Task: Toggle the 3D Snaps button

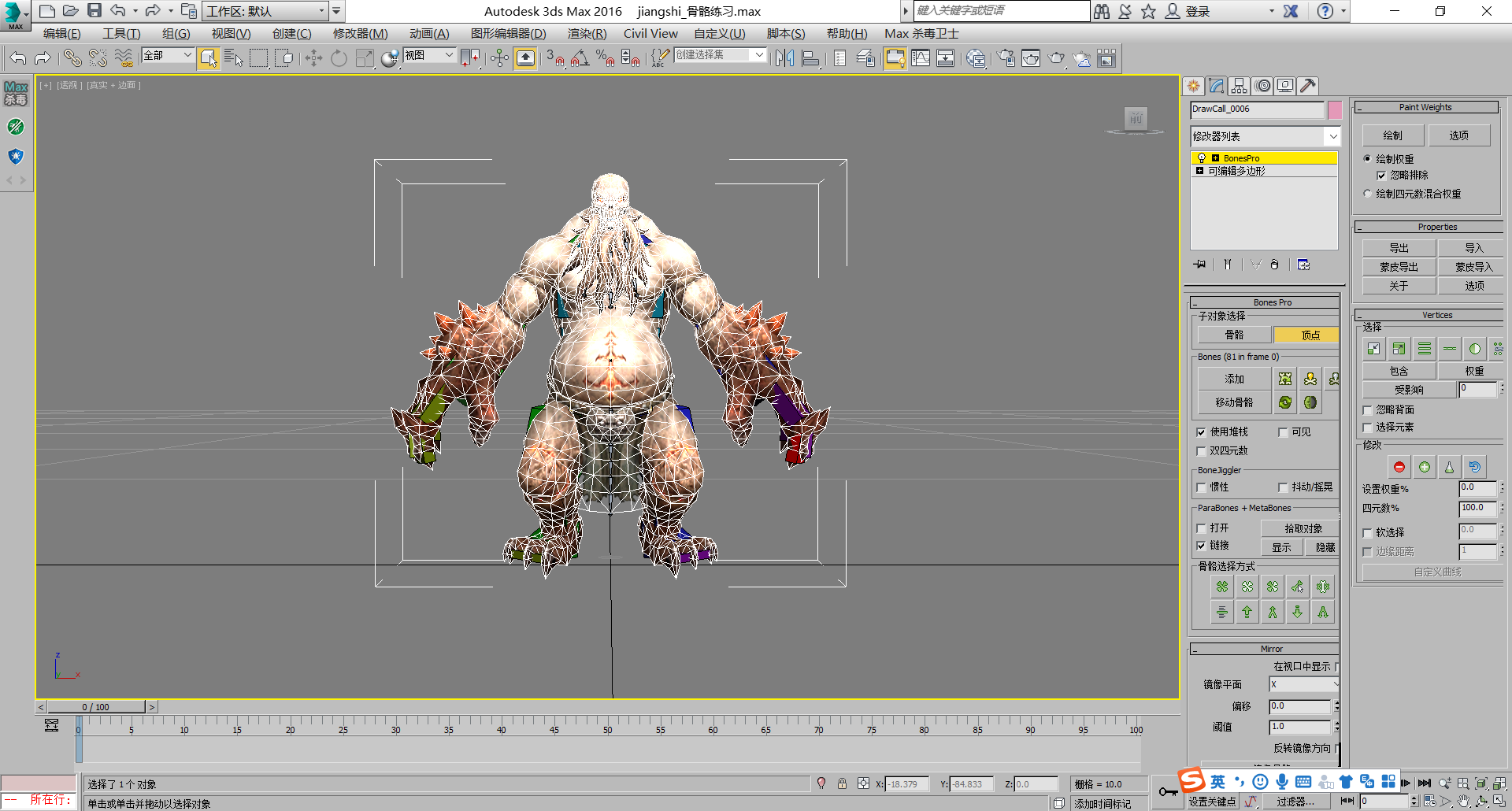Action: pyautogui.click(x=554, y=57)
